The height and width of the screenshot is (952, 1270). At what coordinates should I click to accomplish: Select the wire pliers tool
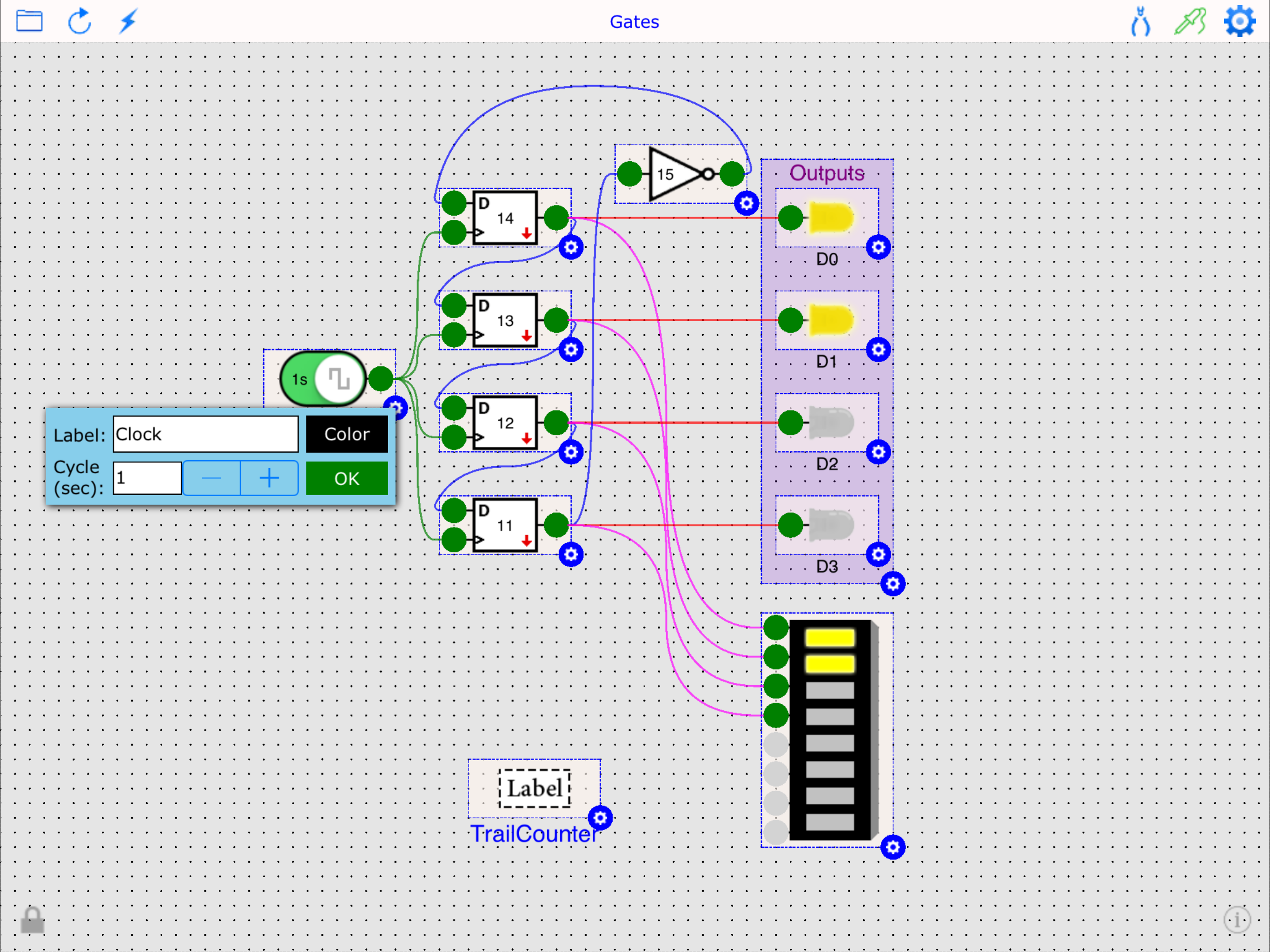tap(1140, 21)
